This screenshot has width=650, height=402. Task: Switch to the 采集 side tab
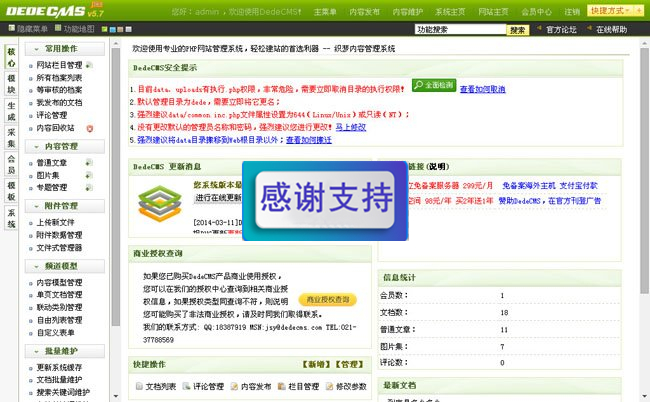11,138
